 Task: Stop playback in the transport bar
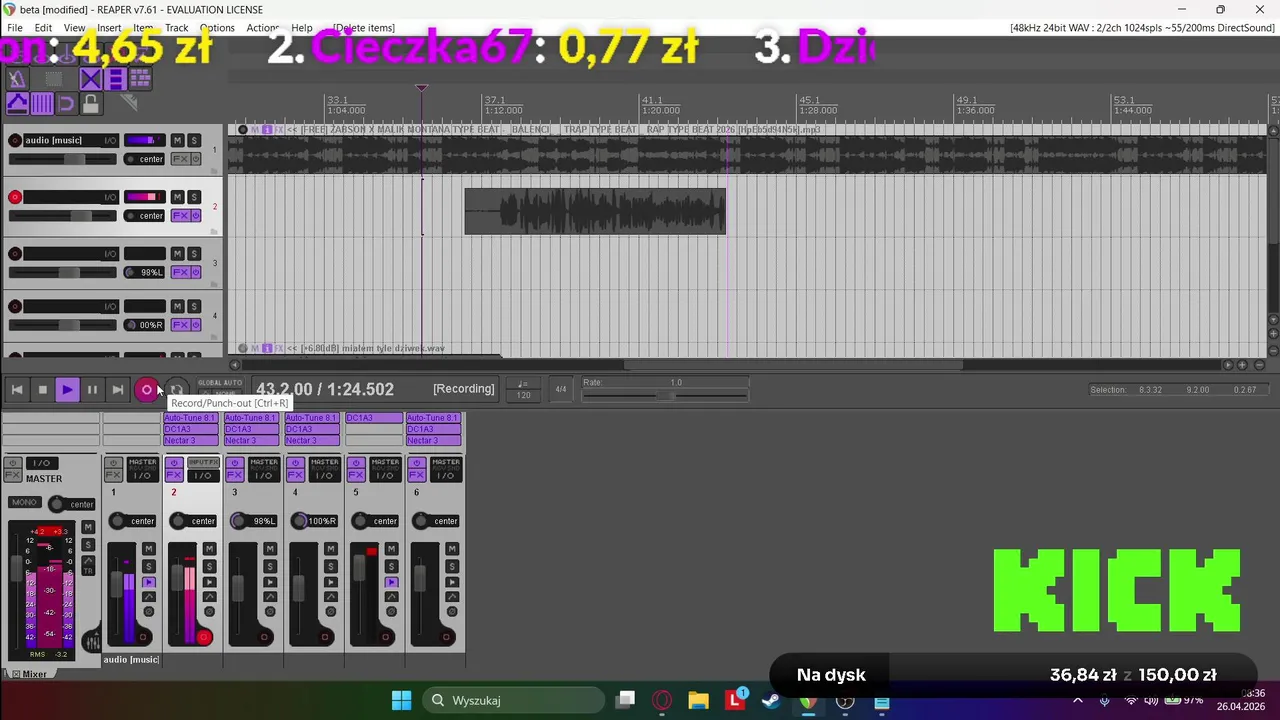pos(42,390)
